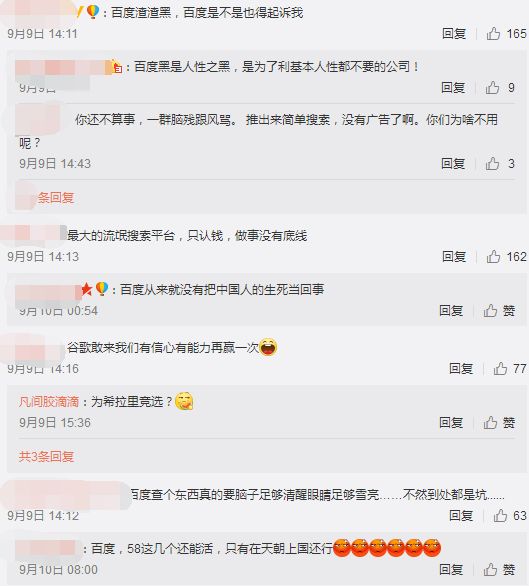This screenshot has width=529, height=586.
Task: Like the 凡间胶滴滴 reply at 15:36
Action: click(x=499, y=423)
